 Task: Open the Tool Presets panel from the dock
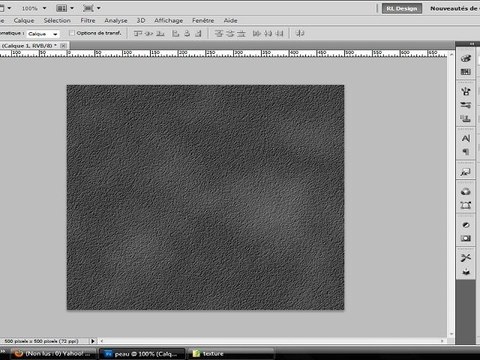tap(466, 105)
